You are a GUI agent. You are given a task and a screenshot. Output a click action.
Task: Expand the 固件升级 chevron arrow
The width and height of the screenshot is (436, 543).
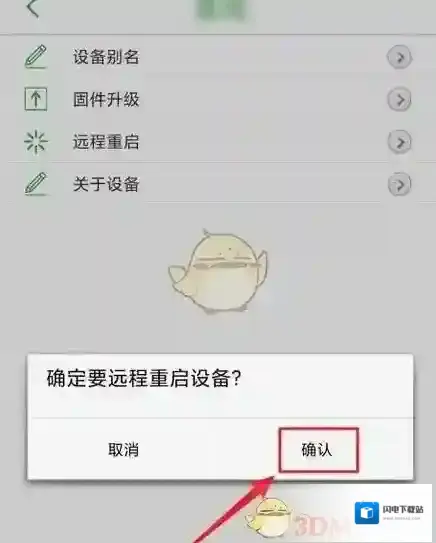tap(399, 100)
